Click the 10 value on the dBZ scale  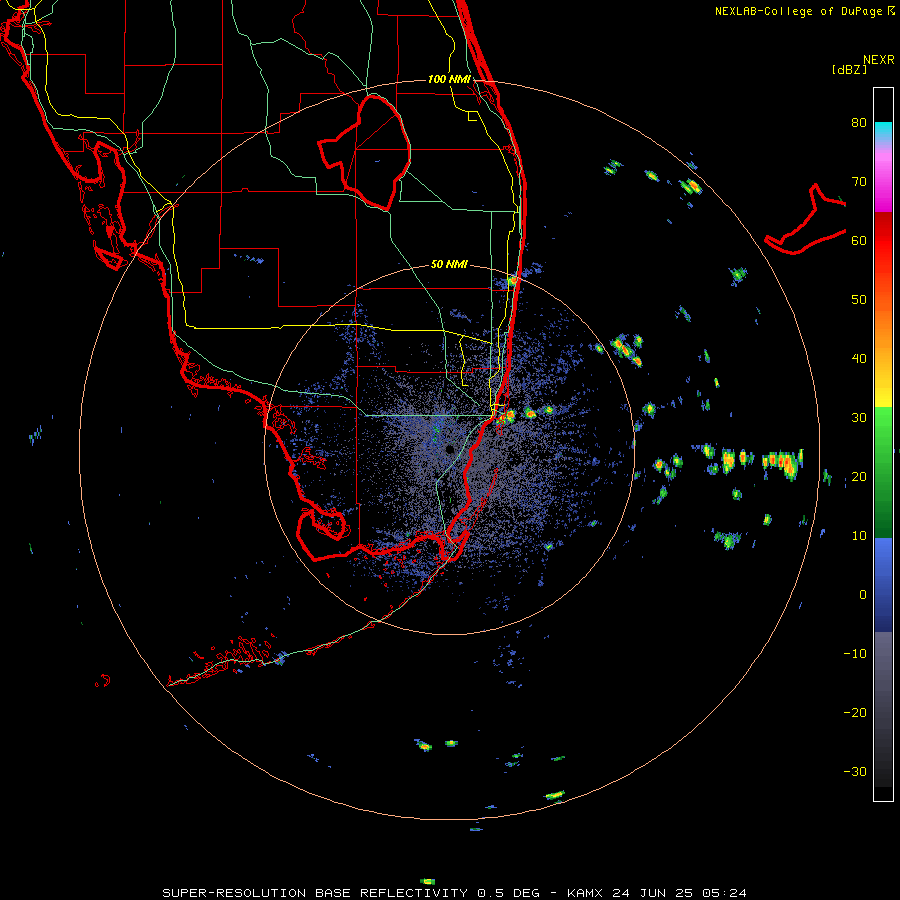pos(859,536)
